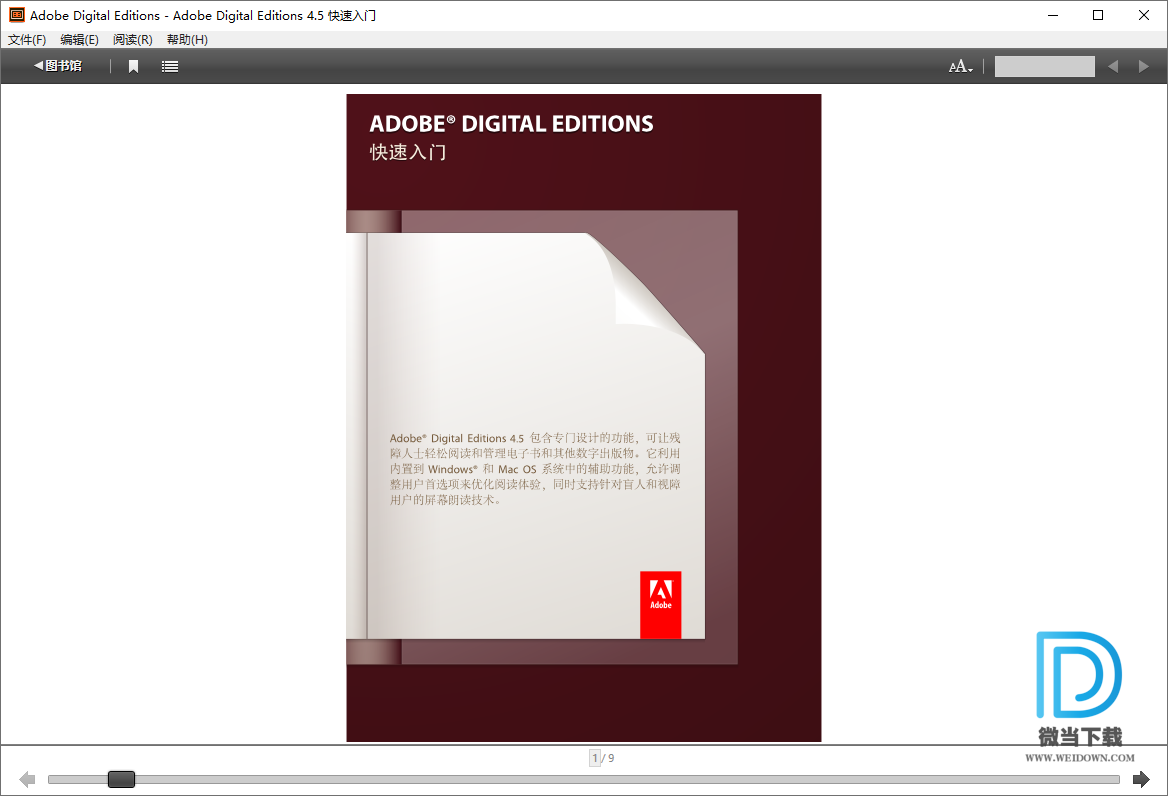The image size is (1168, 796).
Task: Click the 快速入门 subtitle on the cover
Action: point(408,152)
